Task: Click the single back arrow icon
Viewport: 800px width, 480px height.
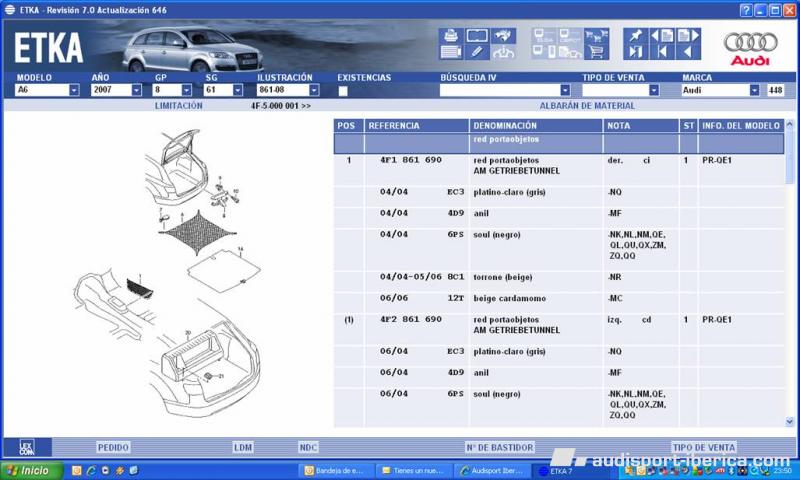Action: 688,52
